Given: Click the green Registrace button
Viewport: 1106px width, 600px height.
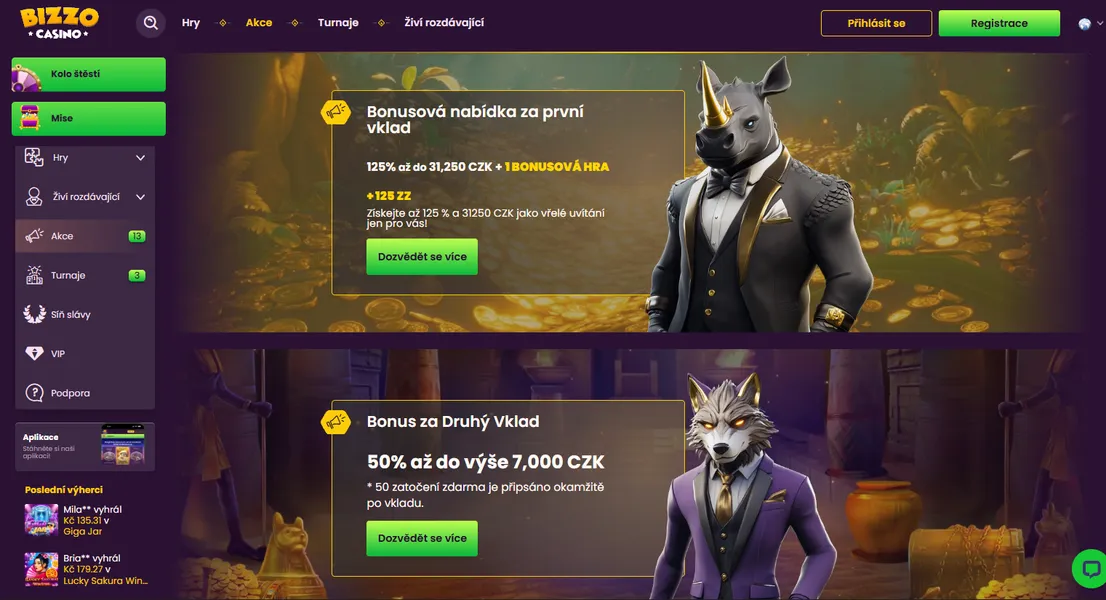Looking at the screenshot, I should click(999, 22).
